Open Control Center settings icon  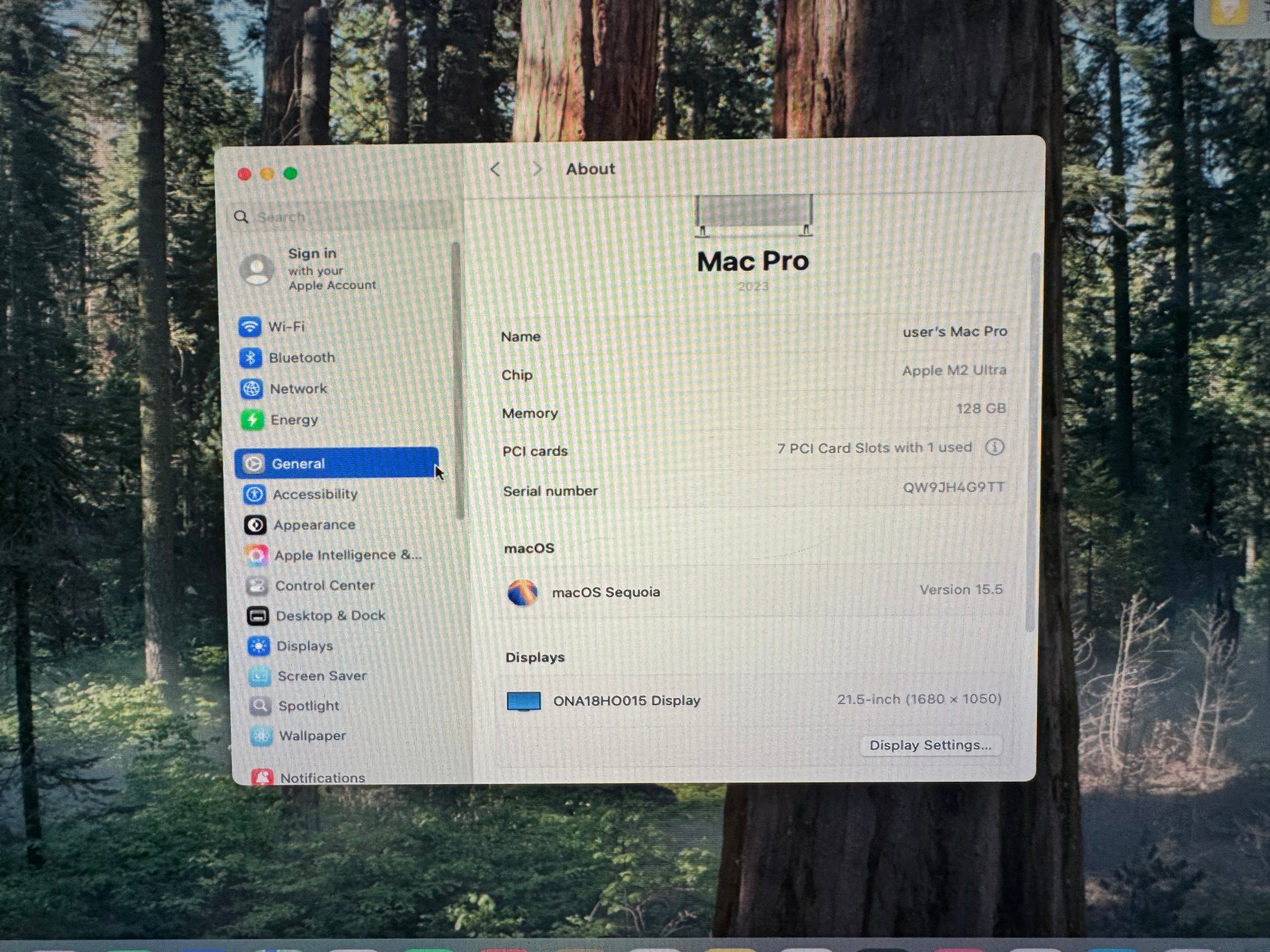point(257,585)
